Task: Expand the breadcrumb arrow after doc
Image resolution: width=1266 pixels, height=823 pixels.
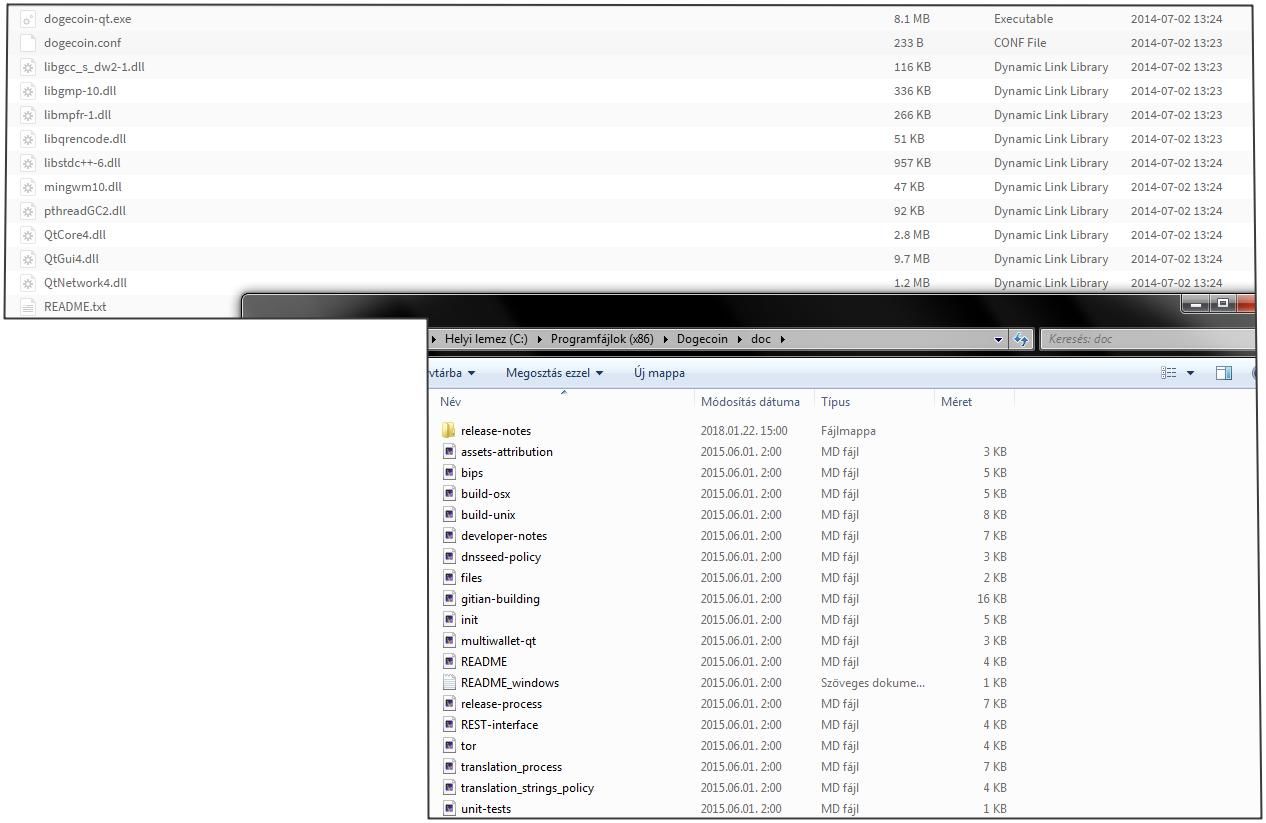Action: click(783, 339)
